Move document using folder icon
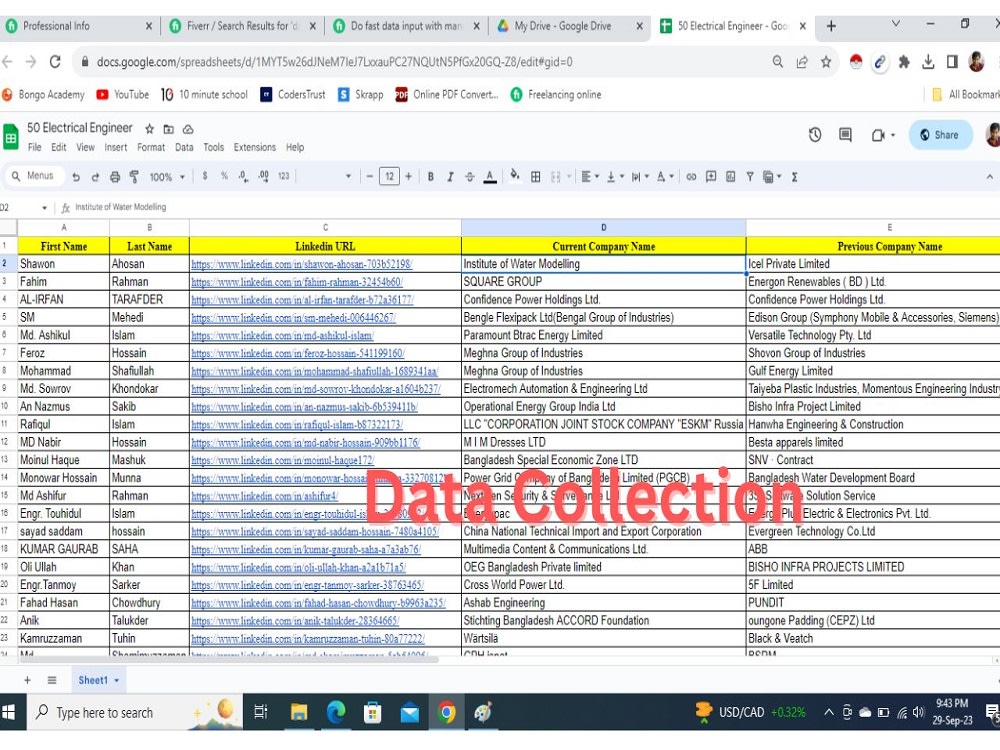Screen dimensions: 1000x750 [168, 129]
